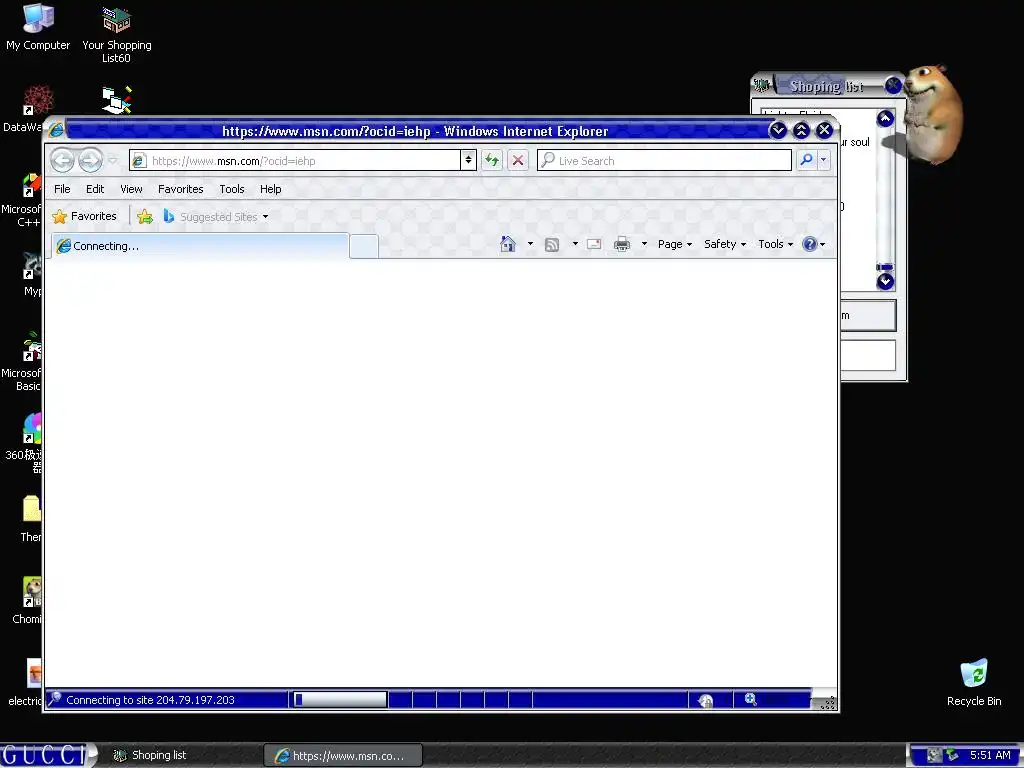Click the Back navigation arrow button
This screenshot has width=1024, height=768.
(63, 160)
